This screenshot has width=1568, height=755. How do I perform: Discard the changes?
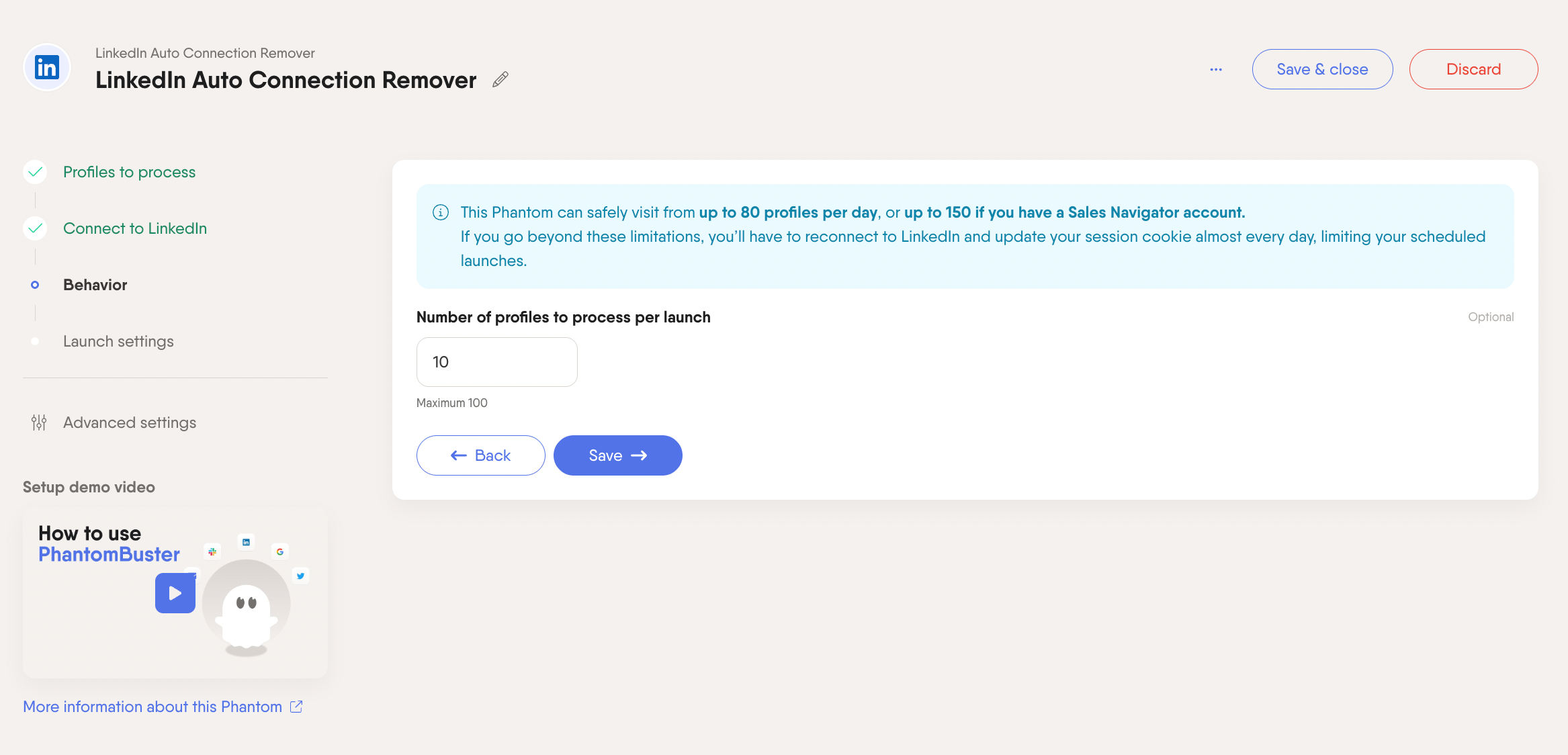point(1473,69)
